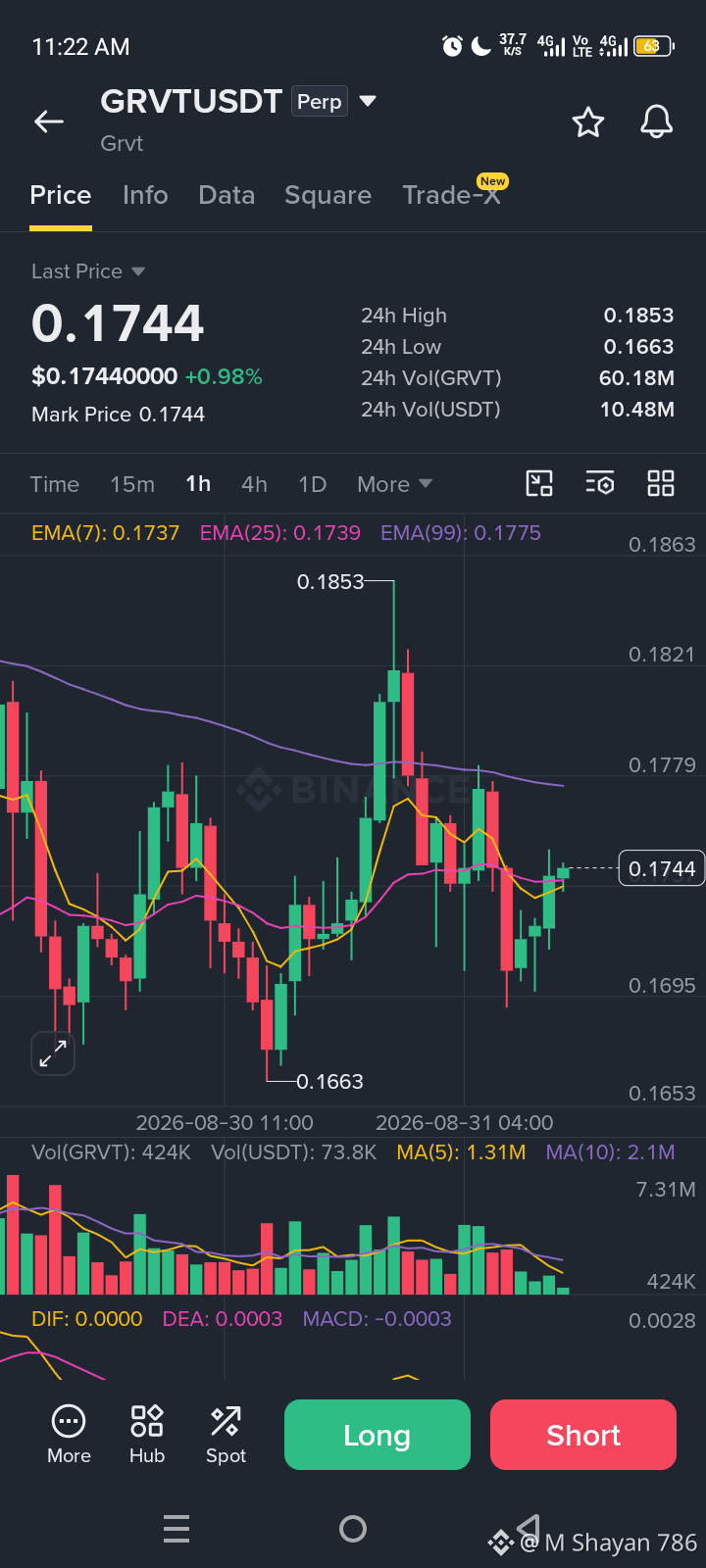Tap the $0.17440000 fiat price text
This screenshot has width=706, height=1568.
pyautogui.click(x=105, y=376)
